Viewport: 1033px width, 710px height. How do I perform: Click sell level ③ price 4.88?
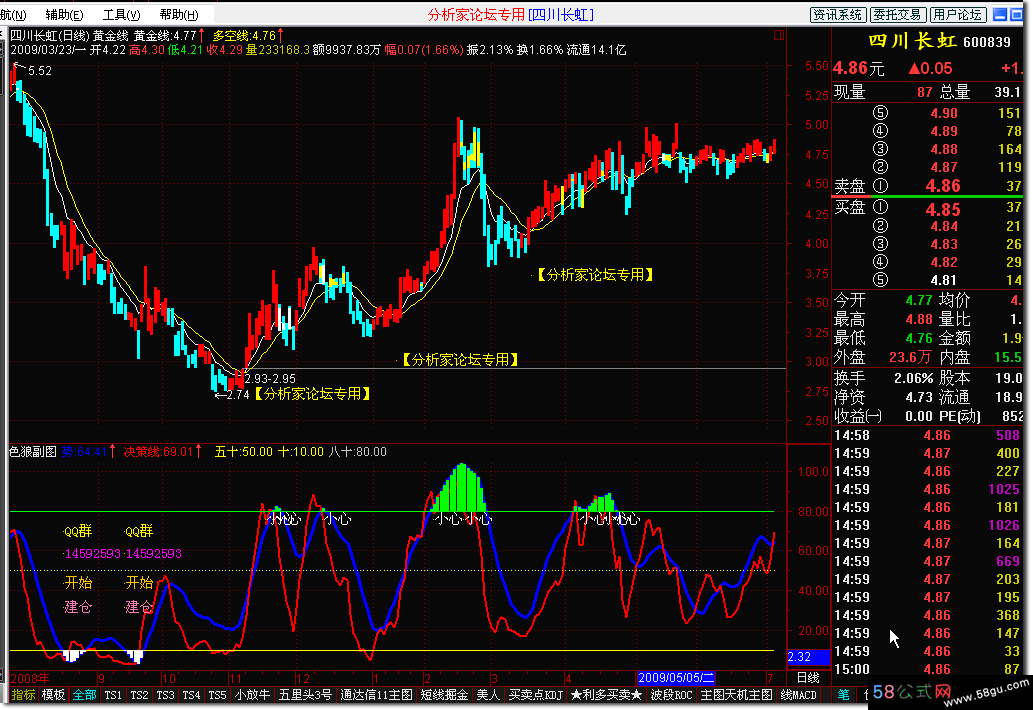coord(944,150)
